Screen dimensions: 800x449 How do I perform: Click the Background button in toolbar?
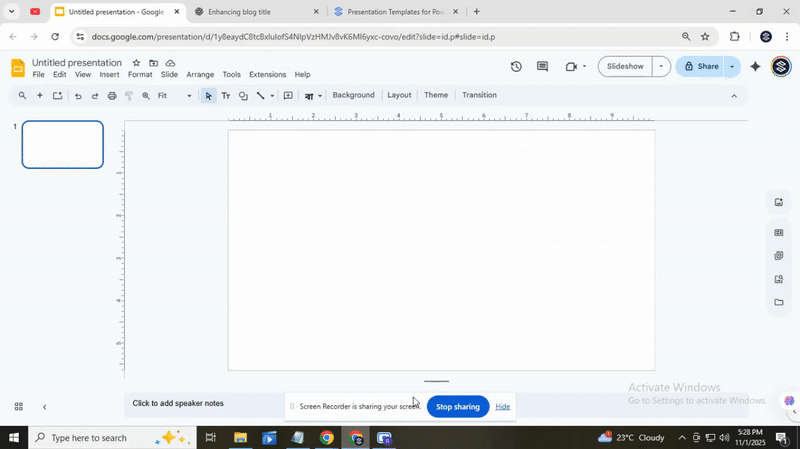353,95
